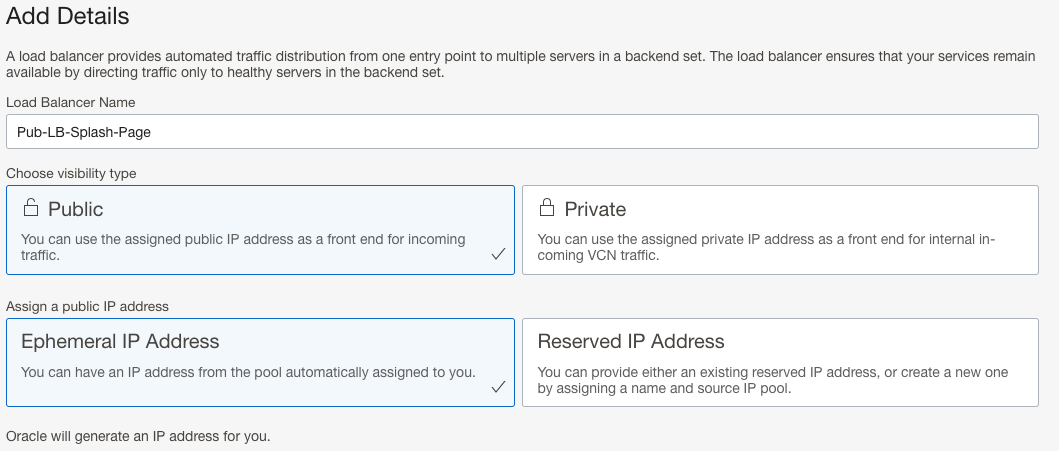Click the load balancer intro paragraph
1059x451 pixels.
pos(520,64)
